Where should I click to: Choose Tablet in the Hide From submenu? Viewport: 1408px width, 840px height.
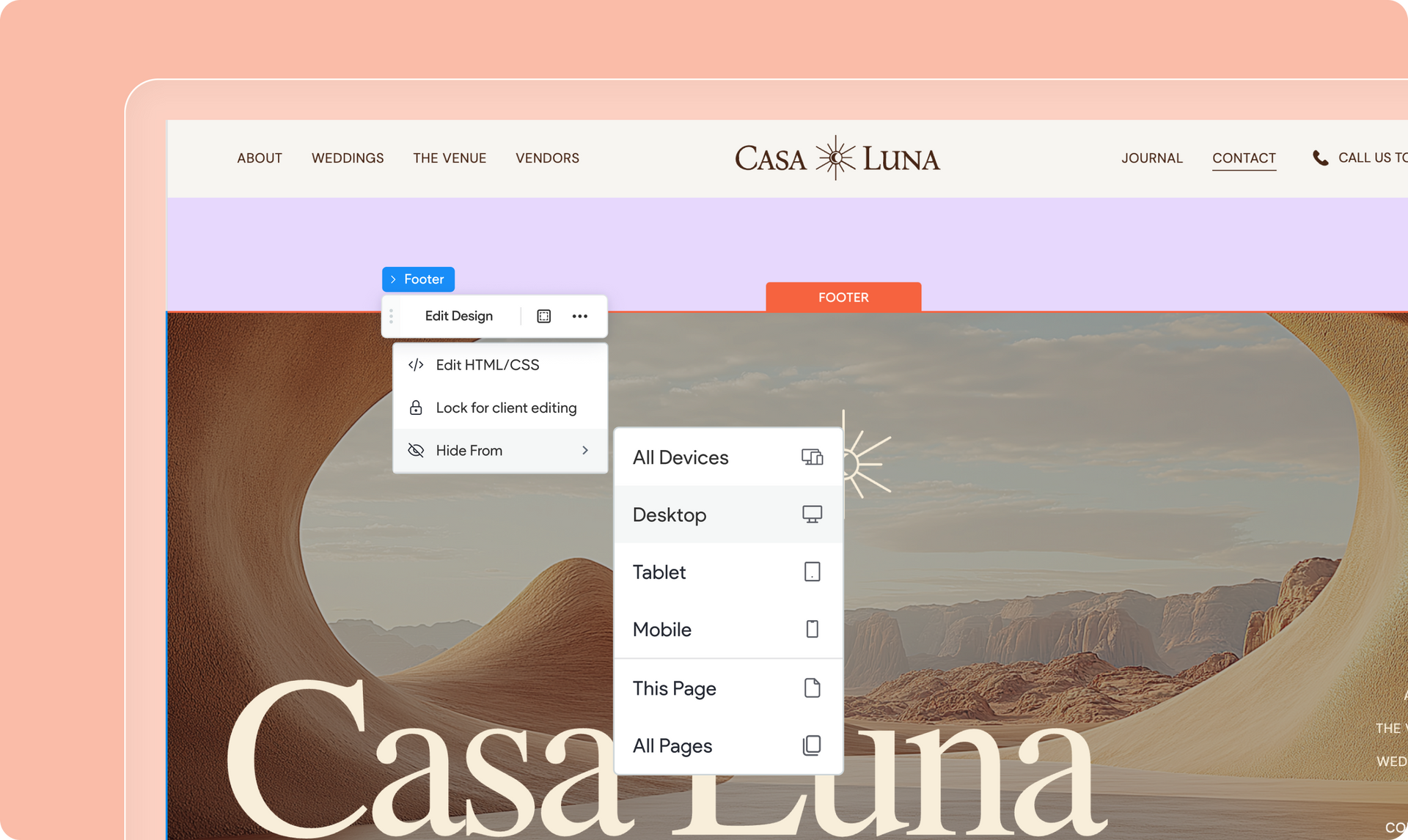coord(727,572)
